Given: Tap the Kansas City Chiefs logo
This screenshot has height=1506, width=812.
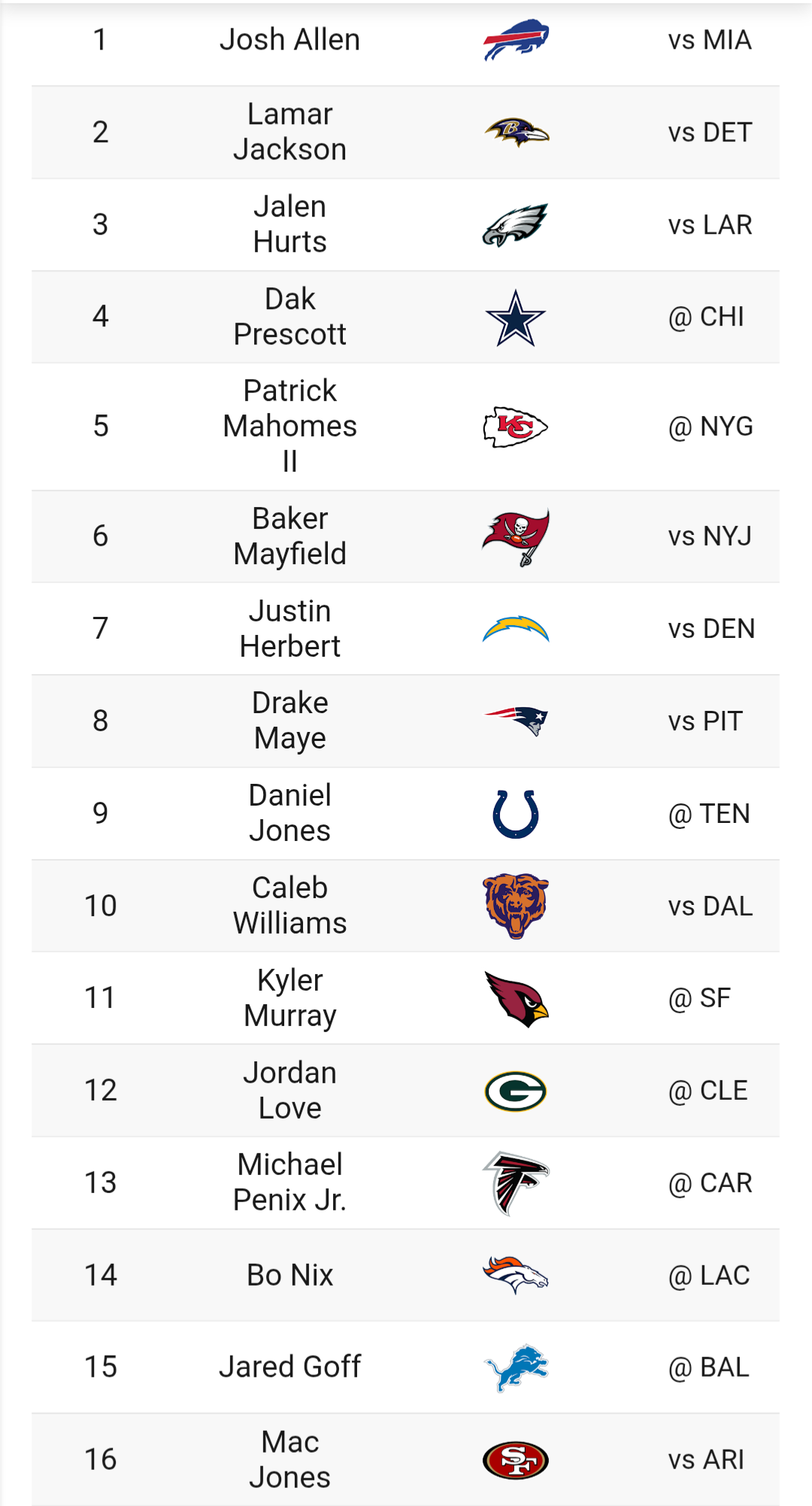Looking at the screenshot, I should click(x=516, y=427).
